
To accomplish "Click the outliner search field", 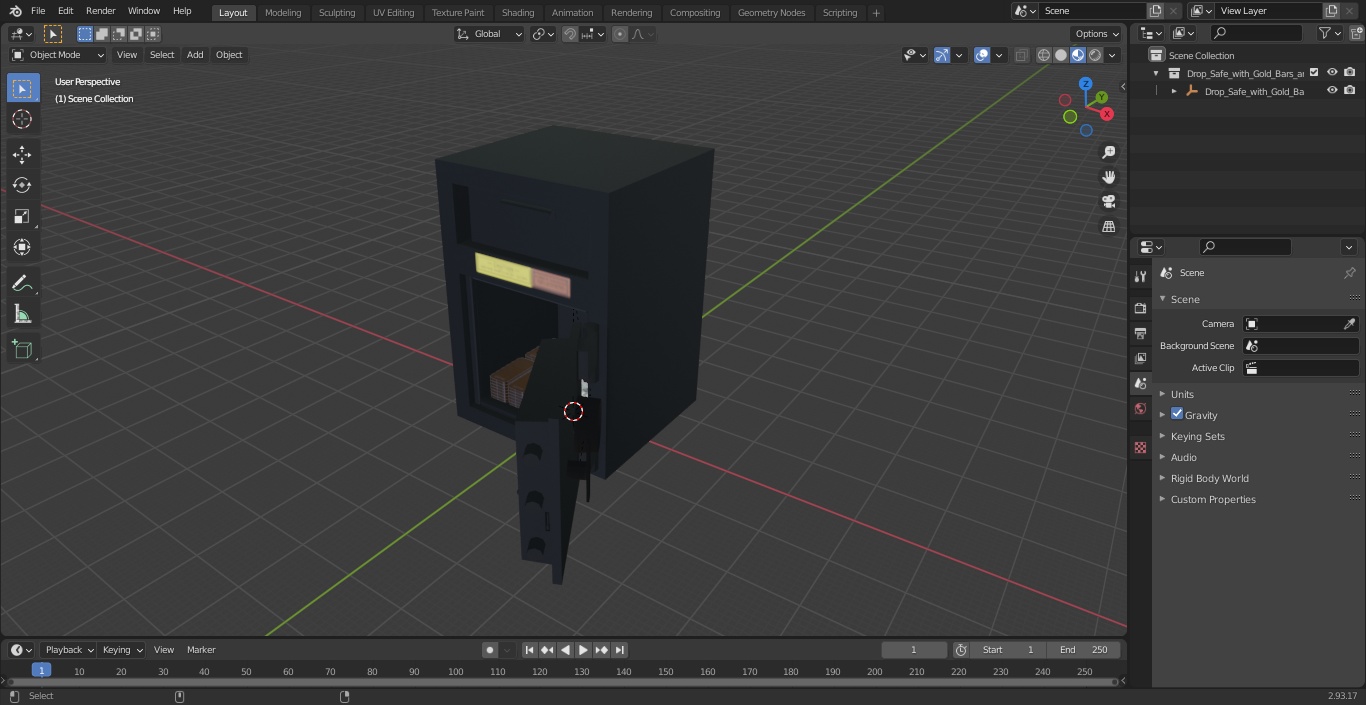I will tap(1256, 33).
